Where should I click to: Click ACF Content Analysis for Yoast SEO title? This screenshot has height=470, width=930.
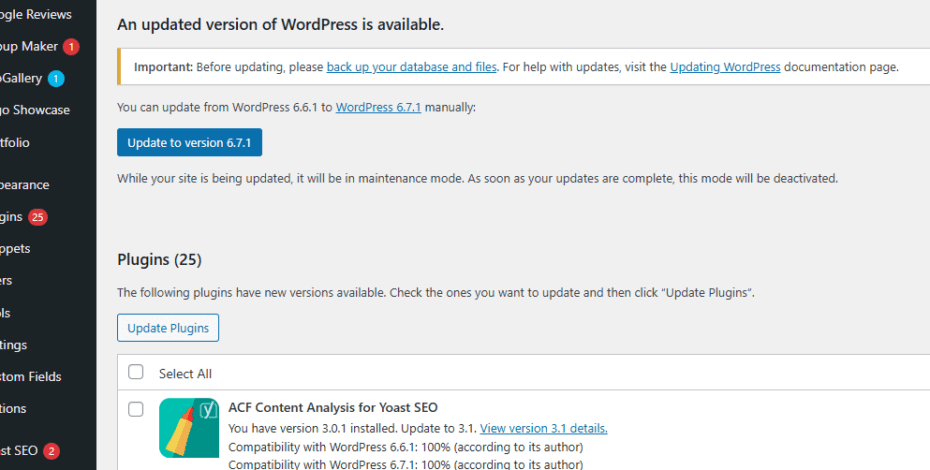click(333, 408)
